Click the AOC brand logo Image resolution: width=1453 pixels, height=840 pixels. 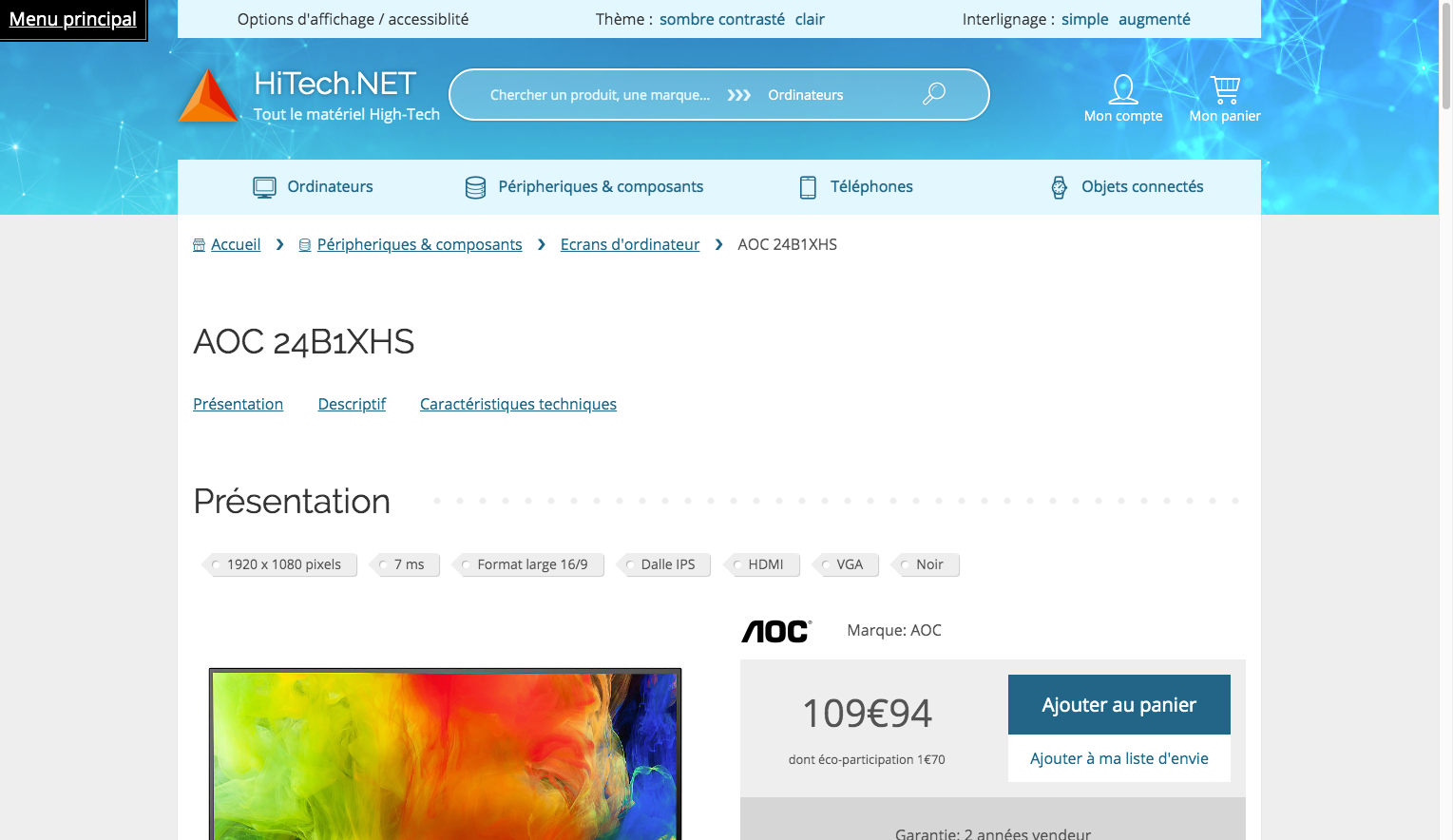coord(776,631)
